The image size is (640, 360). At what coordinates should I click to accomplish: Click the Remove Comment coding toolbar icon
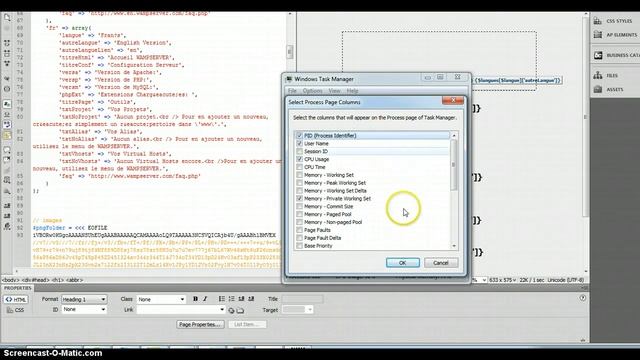pos(7,160)
